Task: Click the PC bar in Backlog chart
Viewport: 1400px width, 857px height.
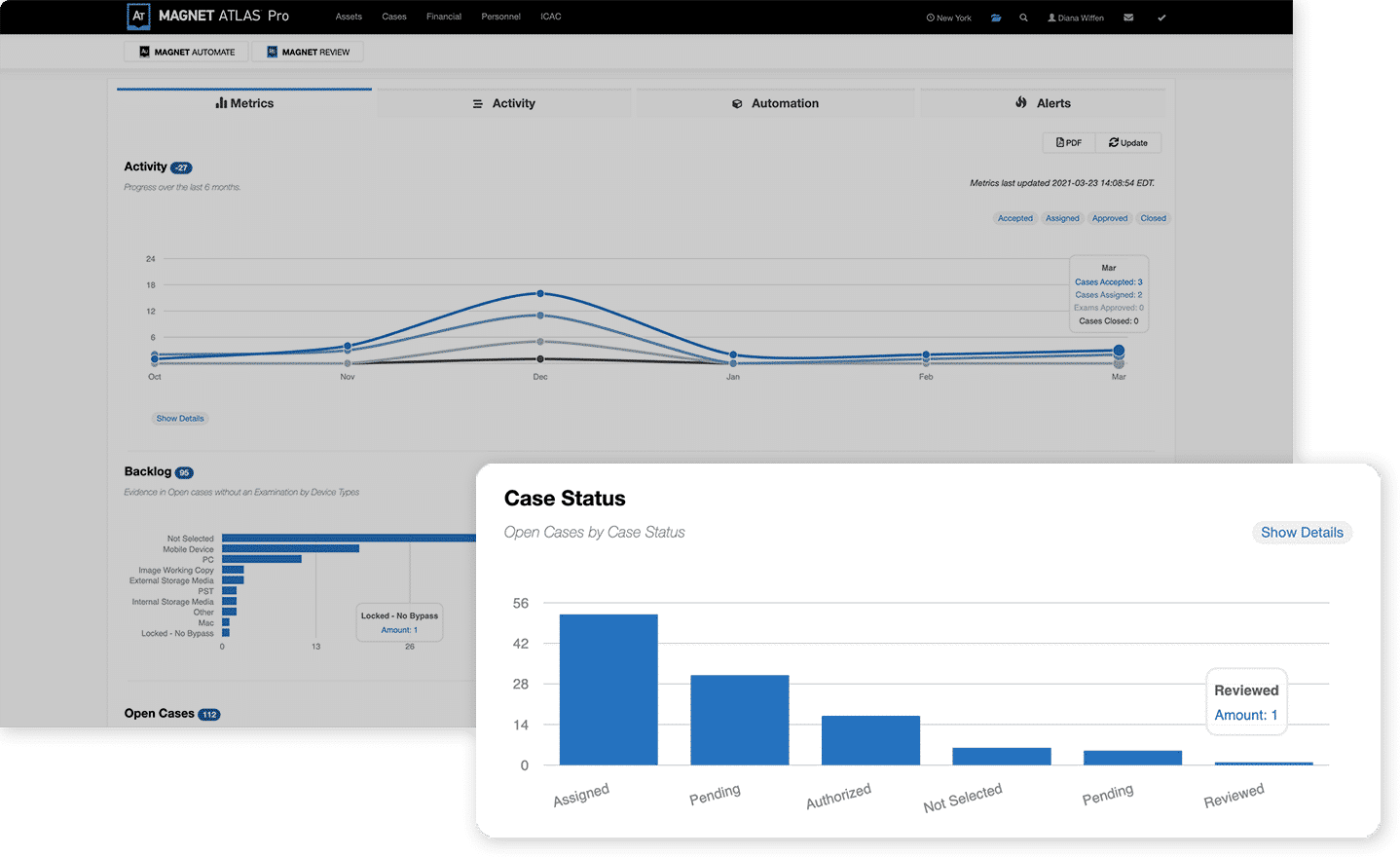Action: 262,559
